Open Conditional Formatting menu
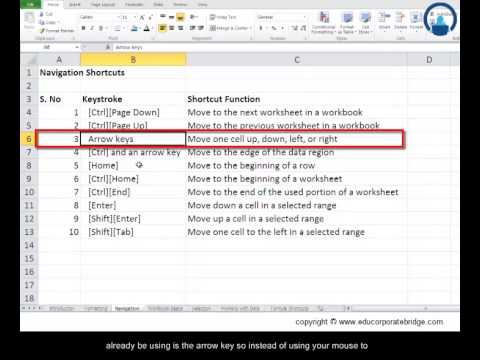Viewport: 480px width, 360px height. pos(323,23)
